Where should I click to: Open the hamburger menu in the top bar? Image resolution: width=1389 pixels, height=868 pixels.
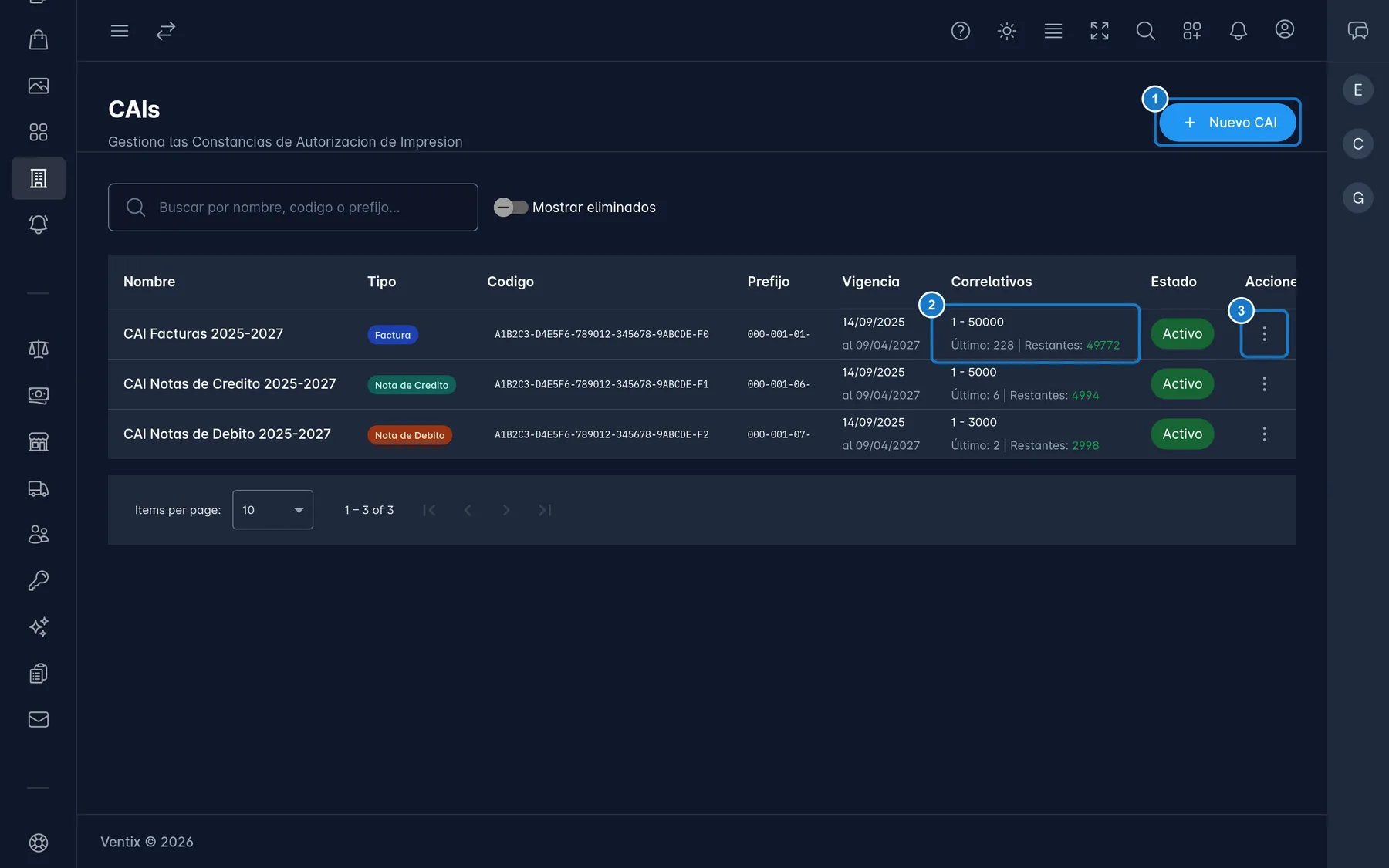[x=120, y=31]
